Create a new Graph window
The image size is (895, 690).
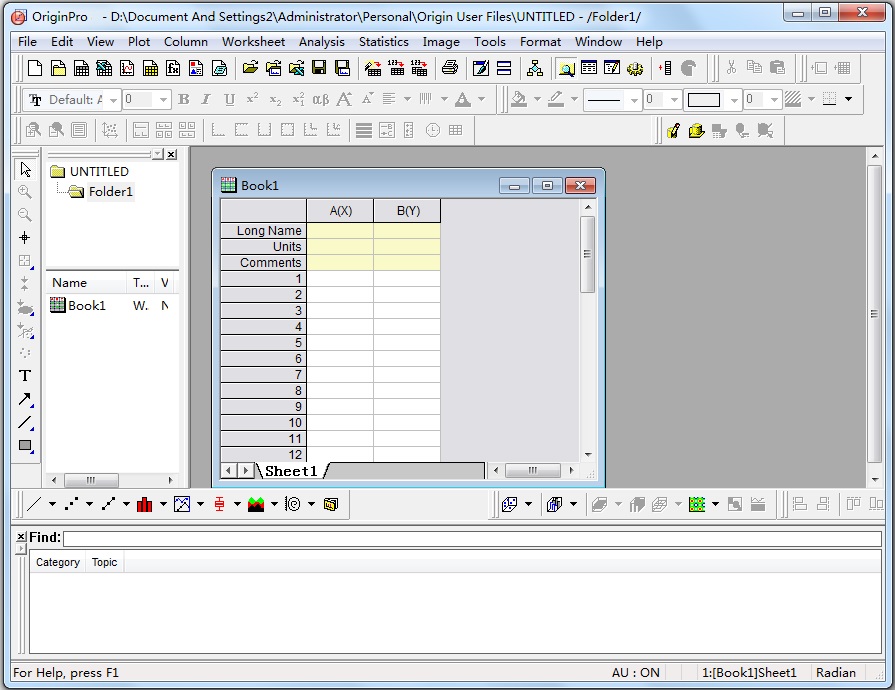point(126,68)
